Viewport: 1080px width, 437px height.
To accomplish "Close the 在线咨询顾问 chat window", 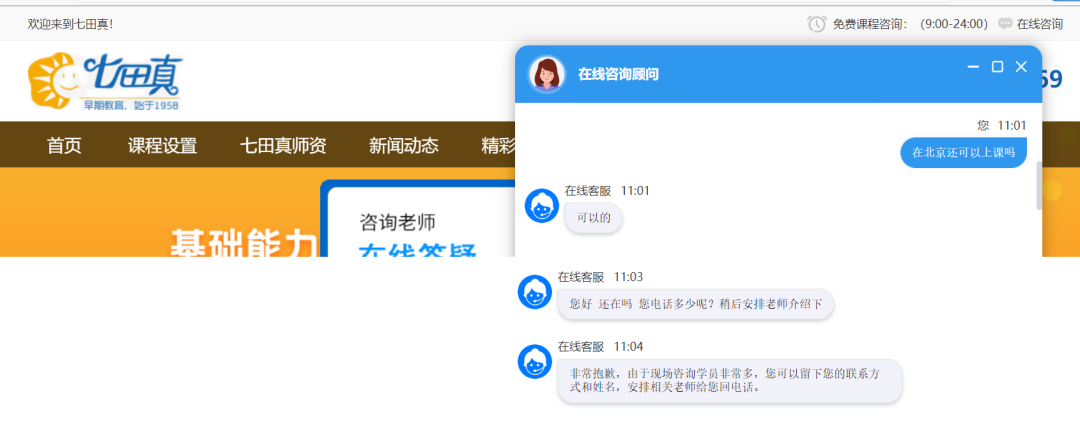I will [1021, 67].
